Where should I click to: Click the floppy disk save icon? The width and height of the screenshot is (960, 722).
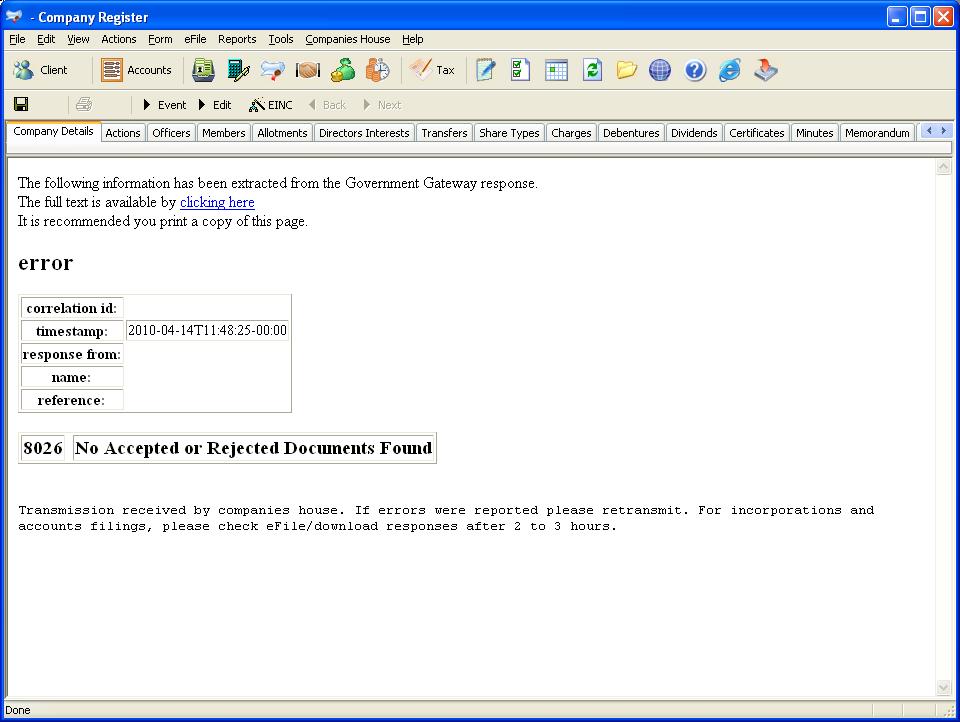pos(21,104)
